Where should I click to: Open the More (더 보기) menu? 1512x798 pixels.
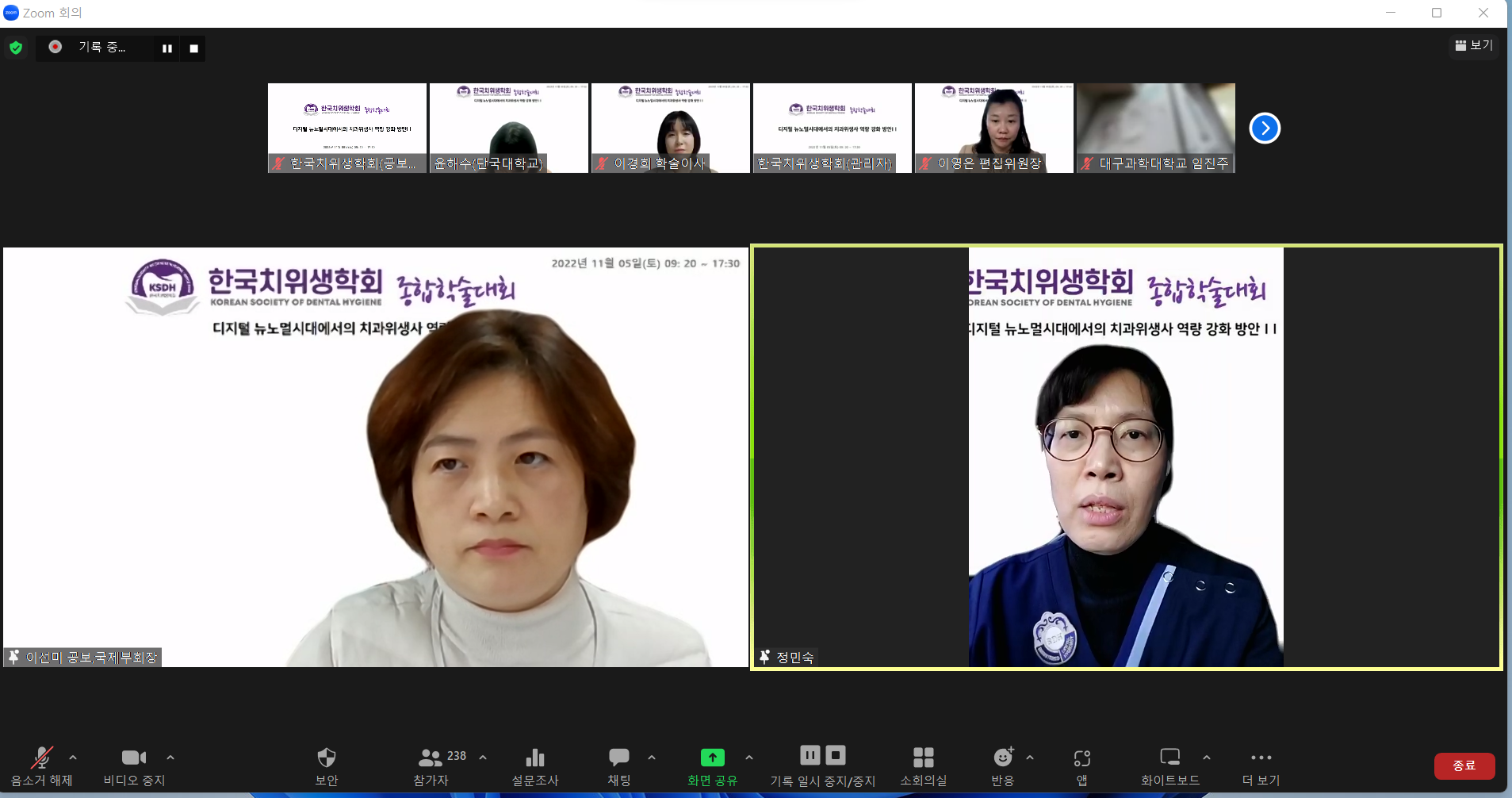[x=1261, y=758]
